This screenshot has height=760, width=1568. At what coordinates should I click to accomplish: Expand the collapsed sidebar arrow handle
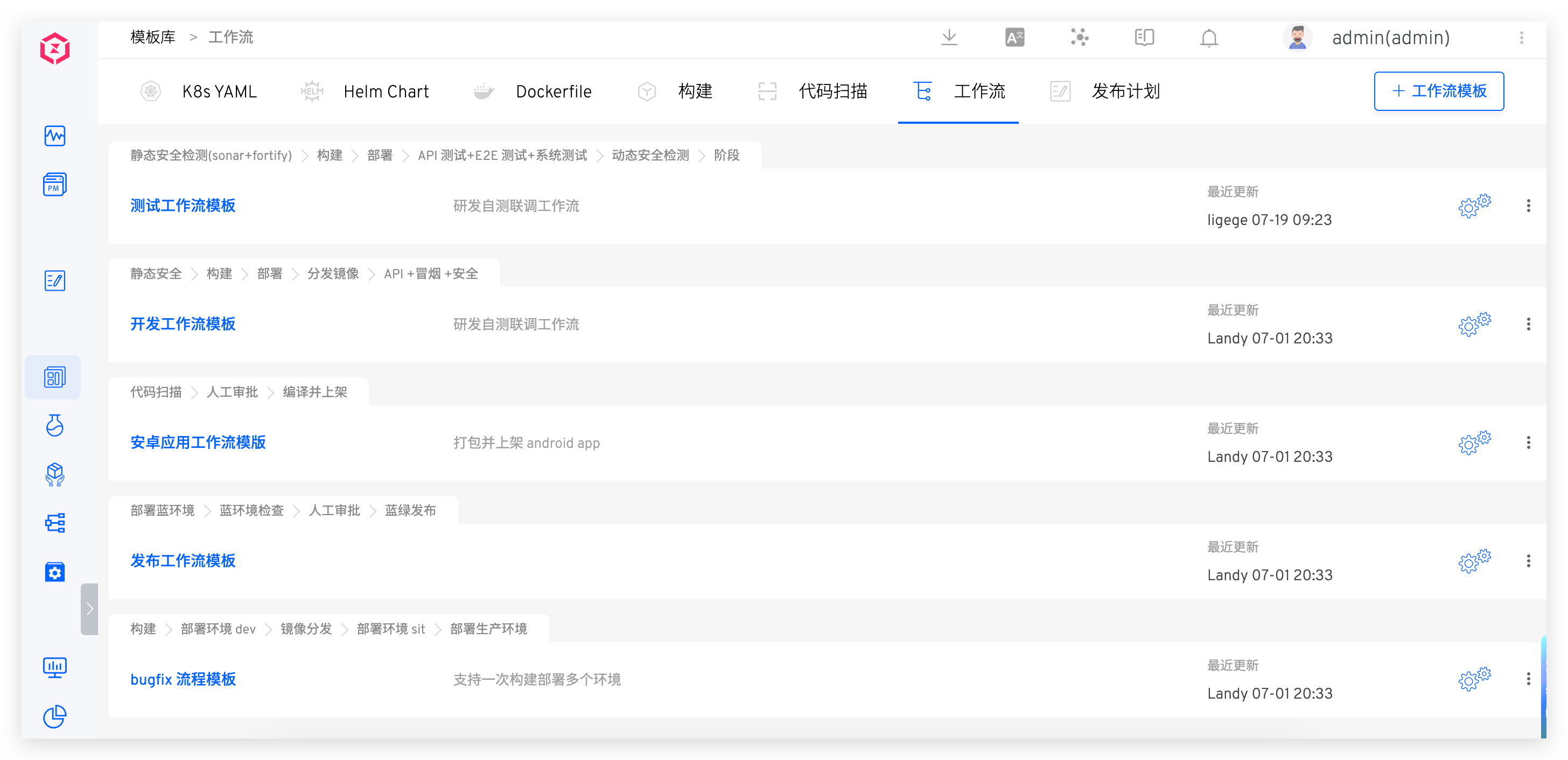point(89,609)
